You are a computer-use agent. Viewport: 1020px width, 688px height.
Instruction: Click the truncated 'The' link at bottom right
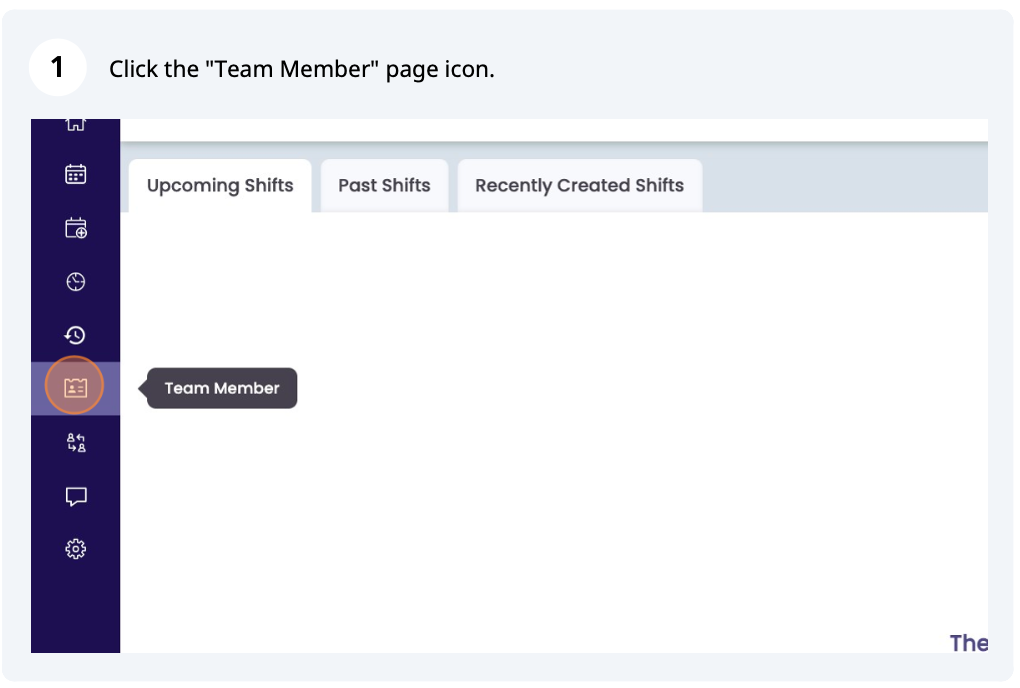pos(968,643)
